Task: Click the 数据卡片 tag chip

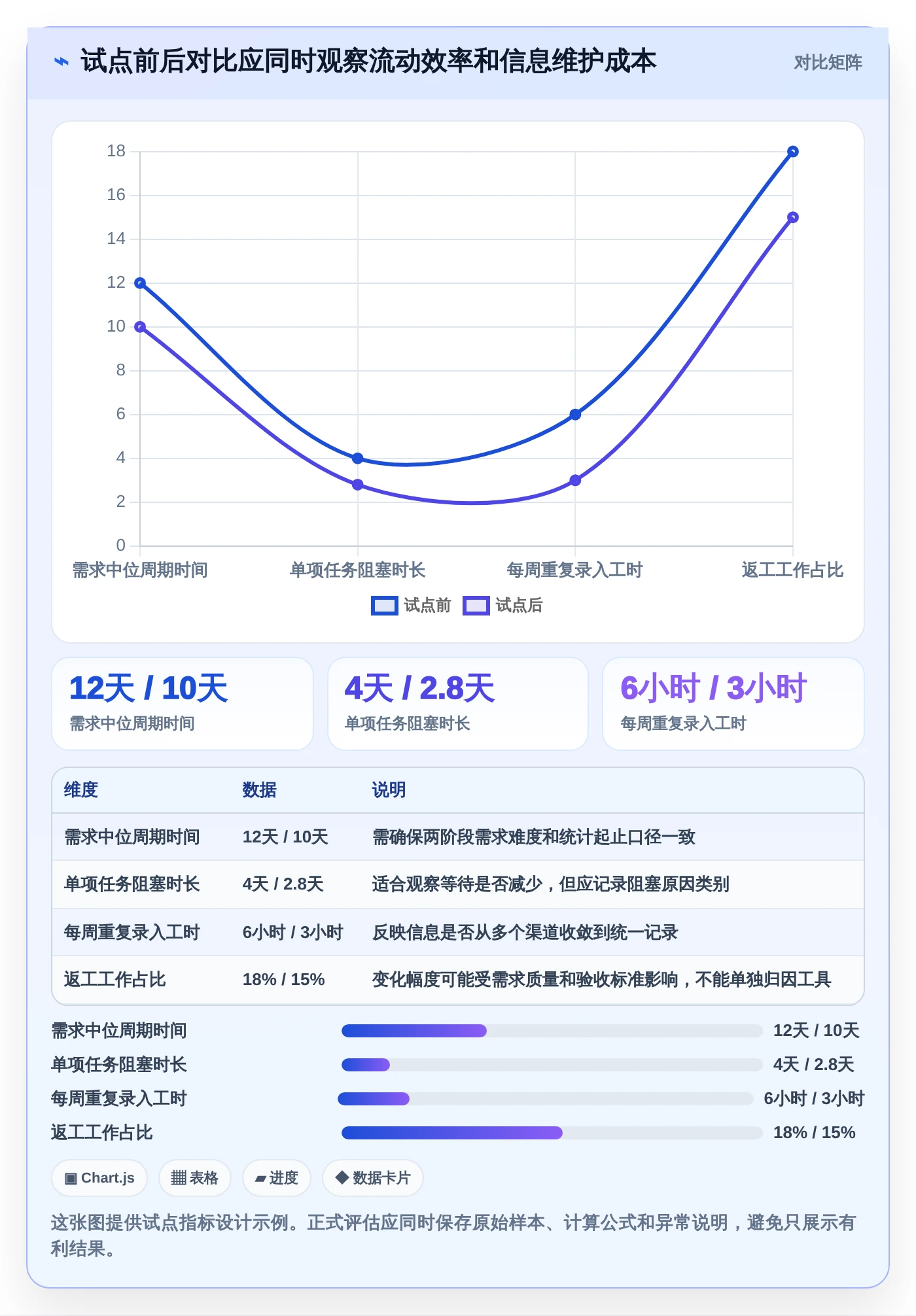Action: (x=372, y=1178)
